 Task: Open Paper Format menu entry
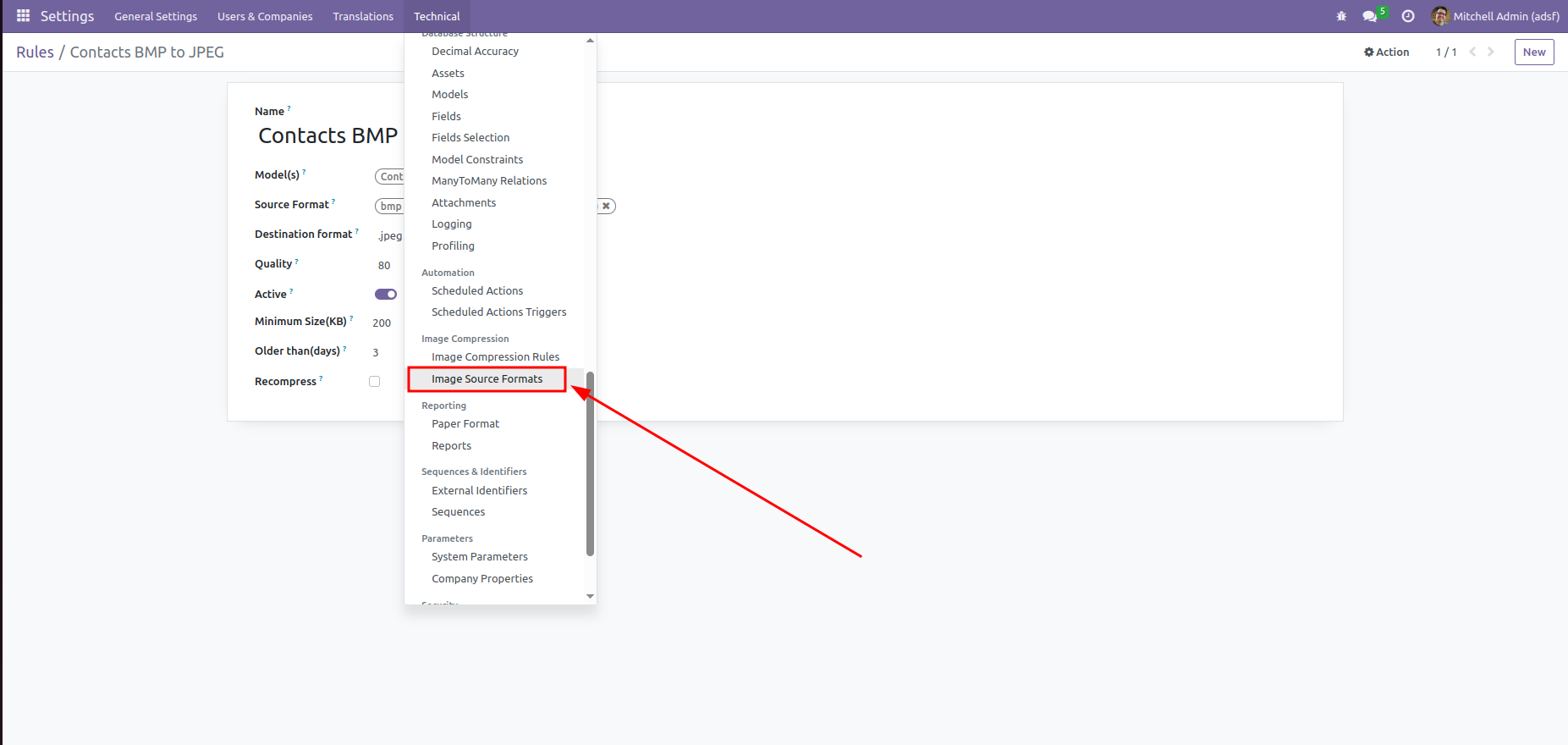tap(466, 423)
